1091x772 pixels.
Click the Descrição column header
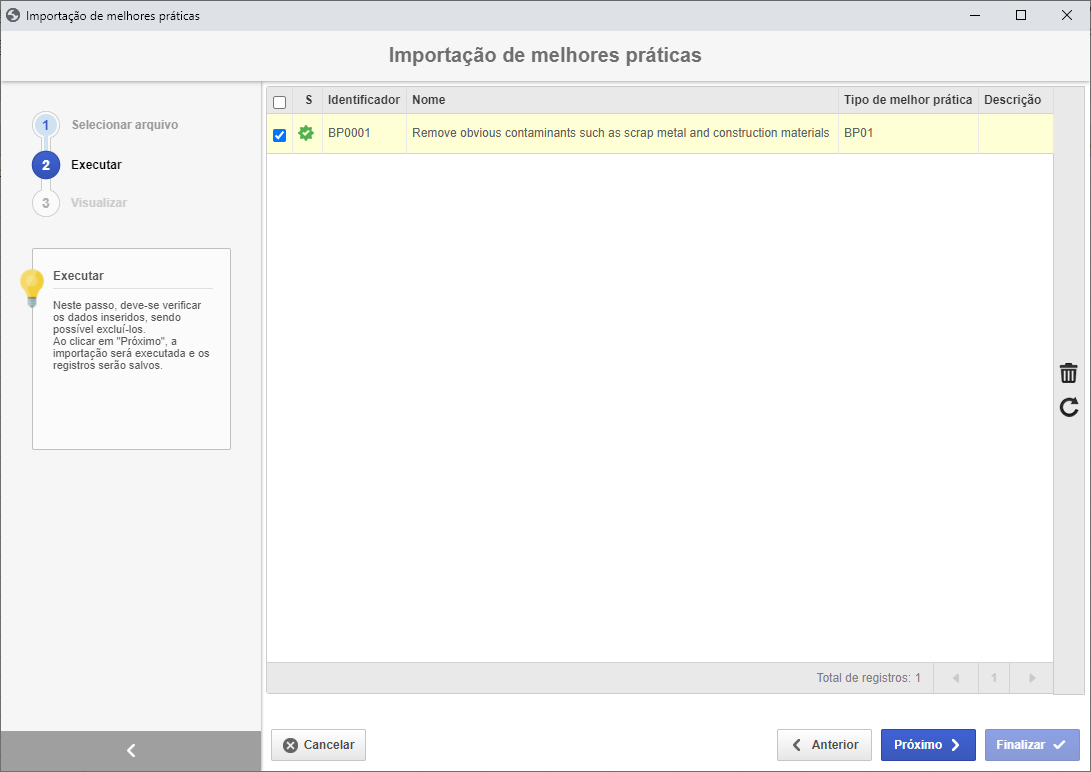click(x=1015, y=100)
